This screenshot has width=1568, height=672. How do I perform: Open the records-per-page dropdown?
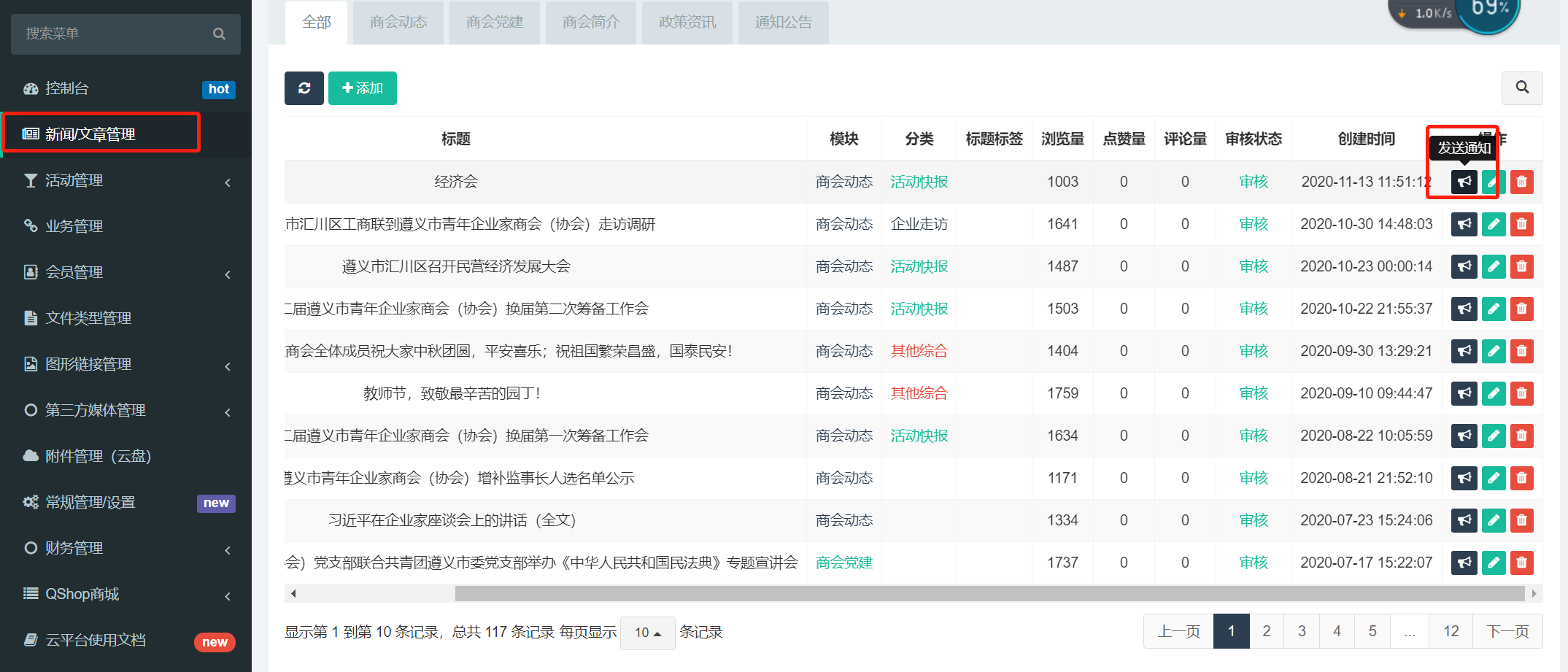pos(647,633)
